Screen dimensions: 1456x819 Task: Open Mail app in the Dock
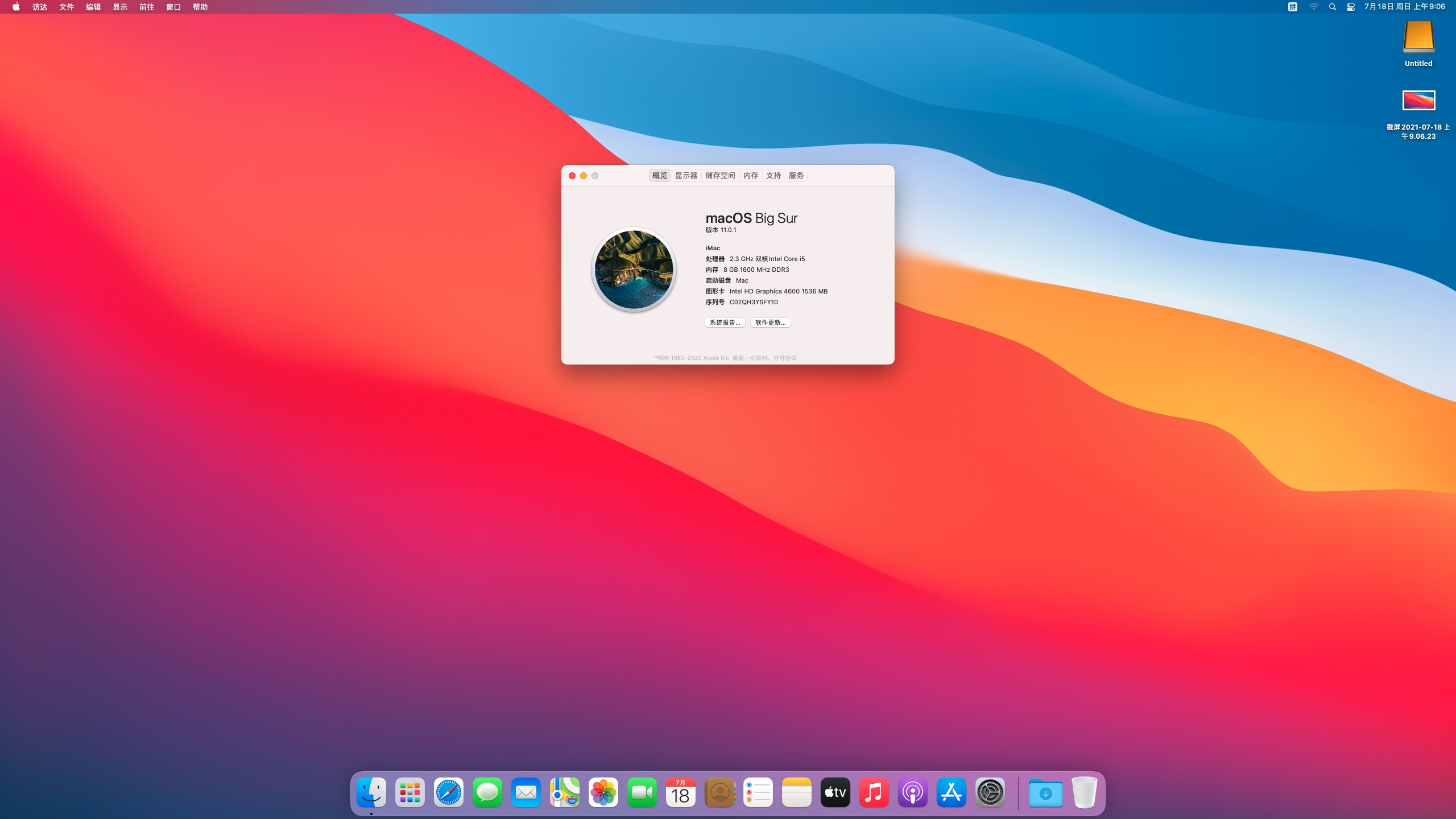[526, 792]
